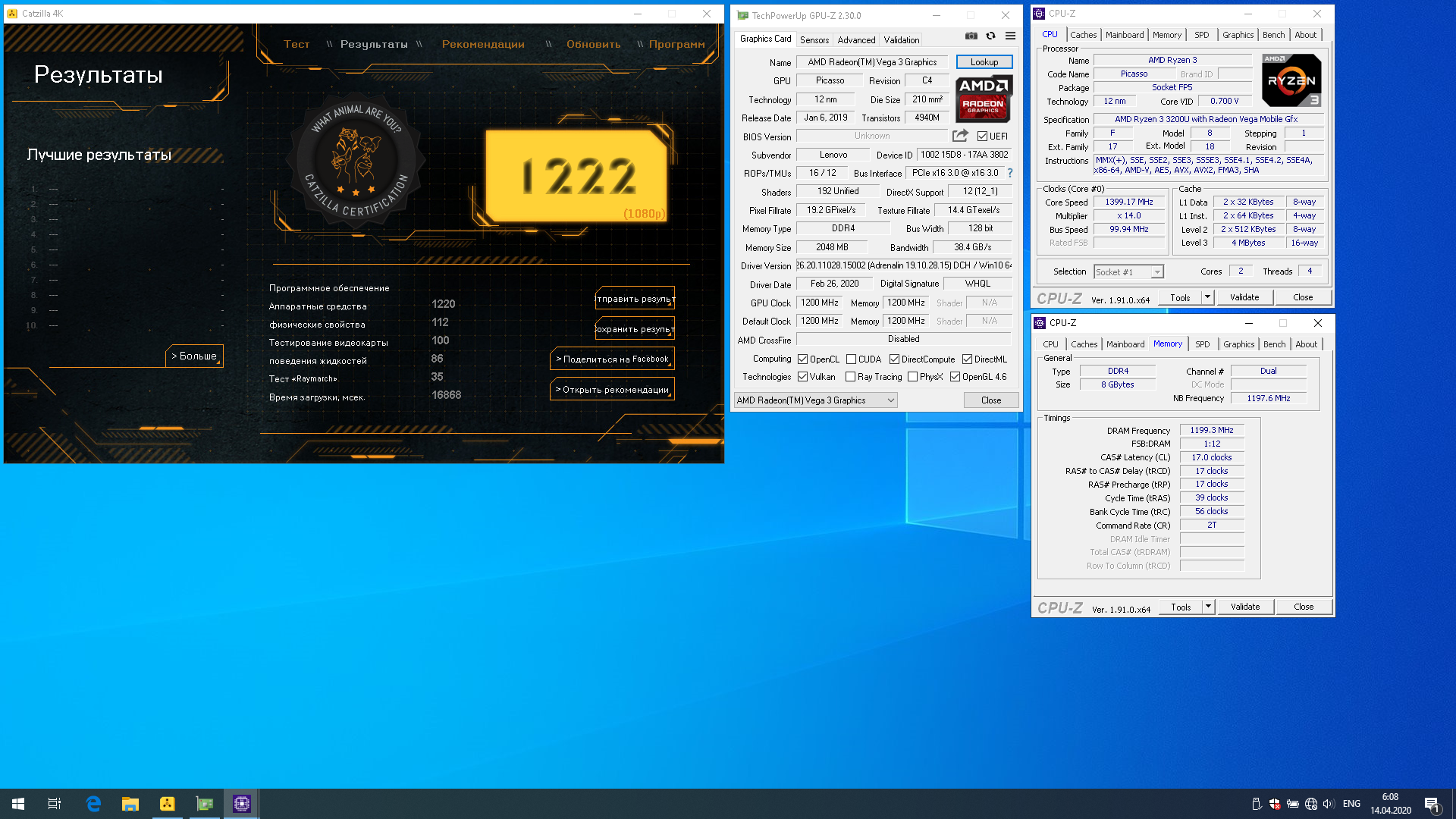The height and width of the screenshot is (819, 1456).
Task: Click Поделиться на Facebook button
Action: 613,359
